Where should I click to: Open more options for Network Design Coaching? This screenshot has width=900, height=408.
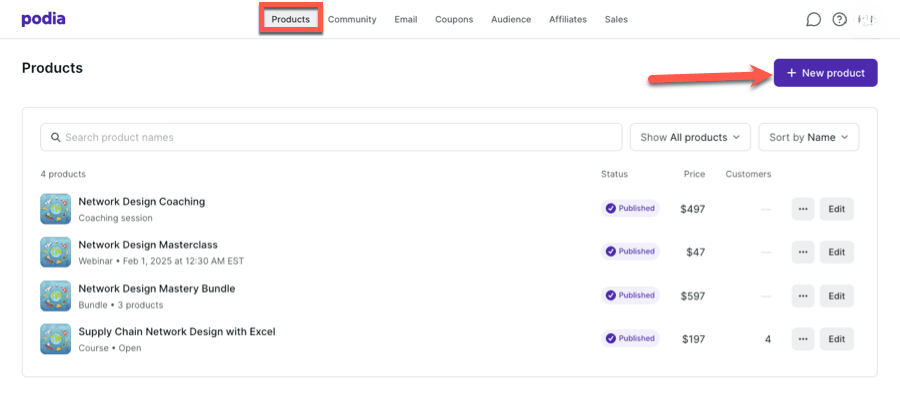pyautogui.click(x=802, y=209)
